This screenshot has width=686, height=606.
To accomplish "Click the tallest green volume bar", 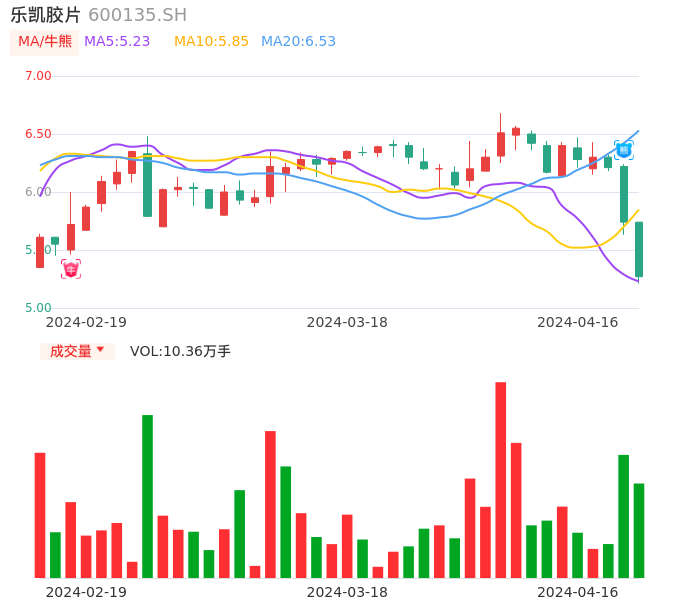I will pyautogui.click(x=147, y=496).
